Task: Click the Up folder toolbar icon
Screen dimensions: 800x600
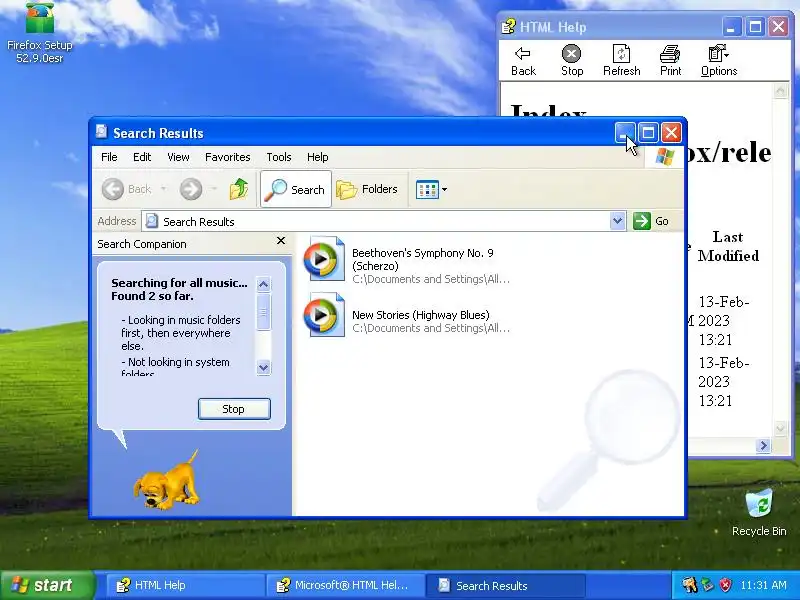Action: (x=239, y=189)
